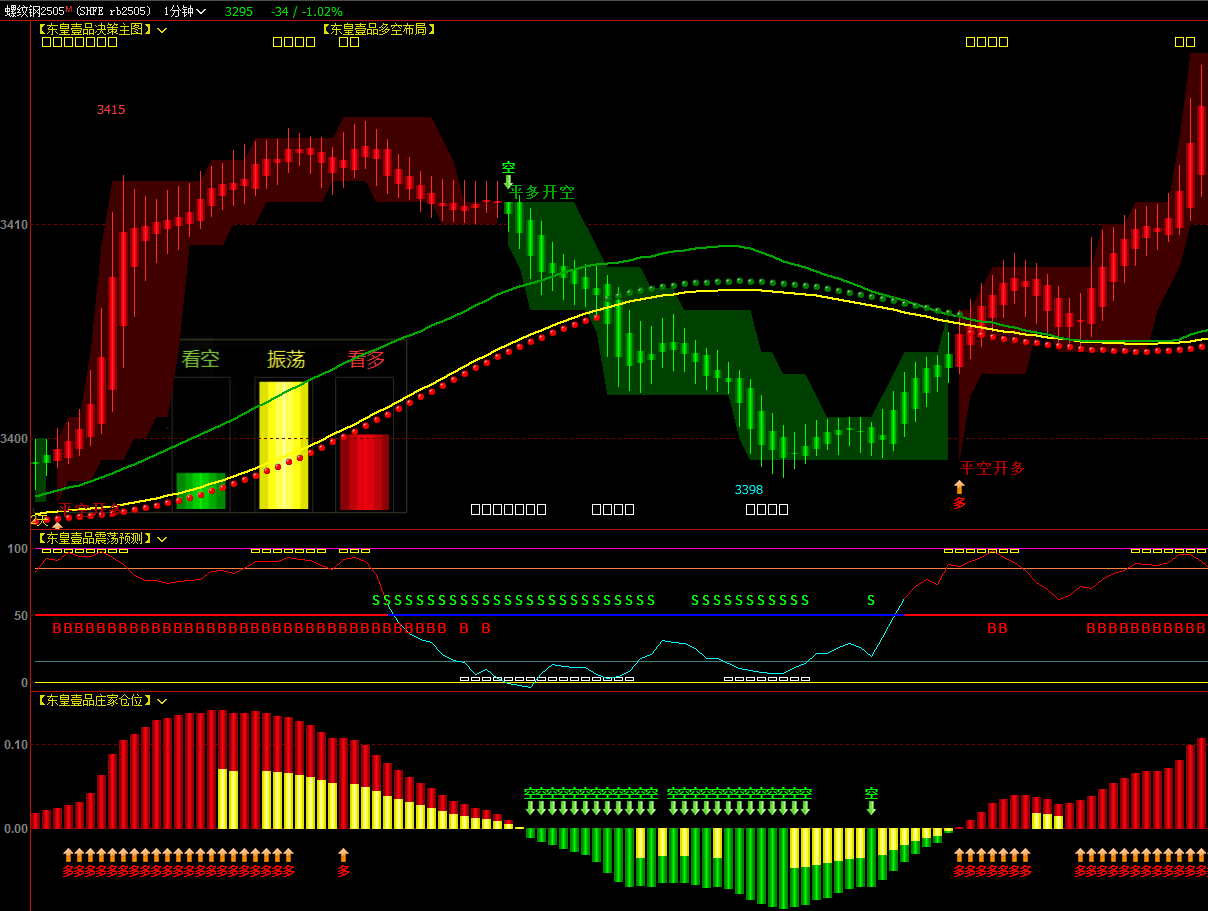Click the 3398 low price label
Screen dimensions: 1208x911
click(x=748, y=489)
